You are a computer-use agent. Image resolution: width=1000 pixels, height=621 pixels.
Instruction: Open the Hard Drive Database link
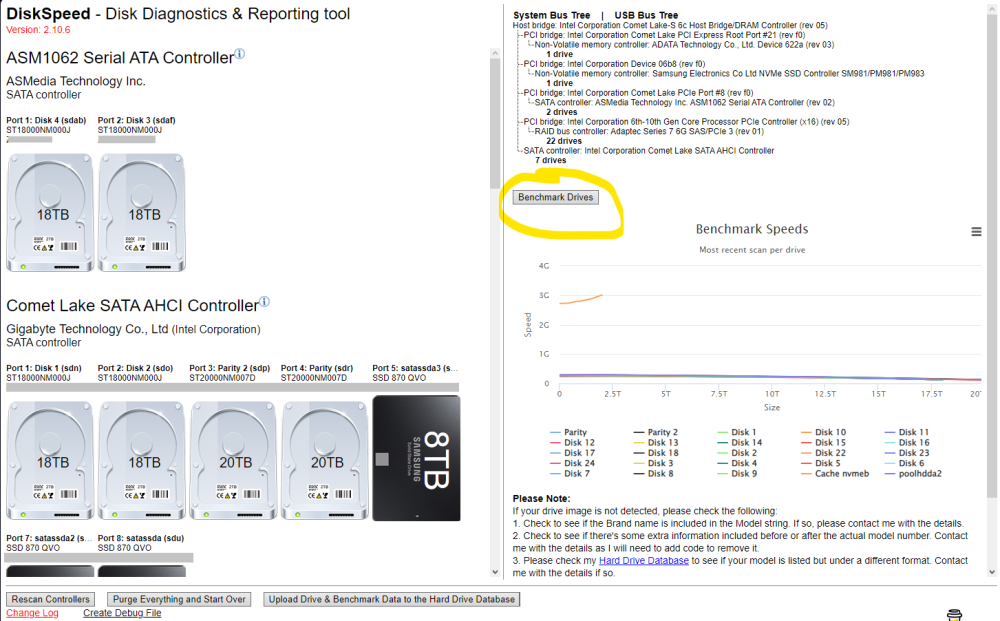(x=643, y=560)
